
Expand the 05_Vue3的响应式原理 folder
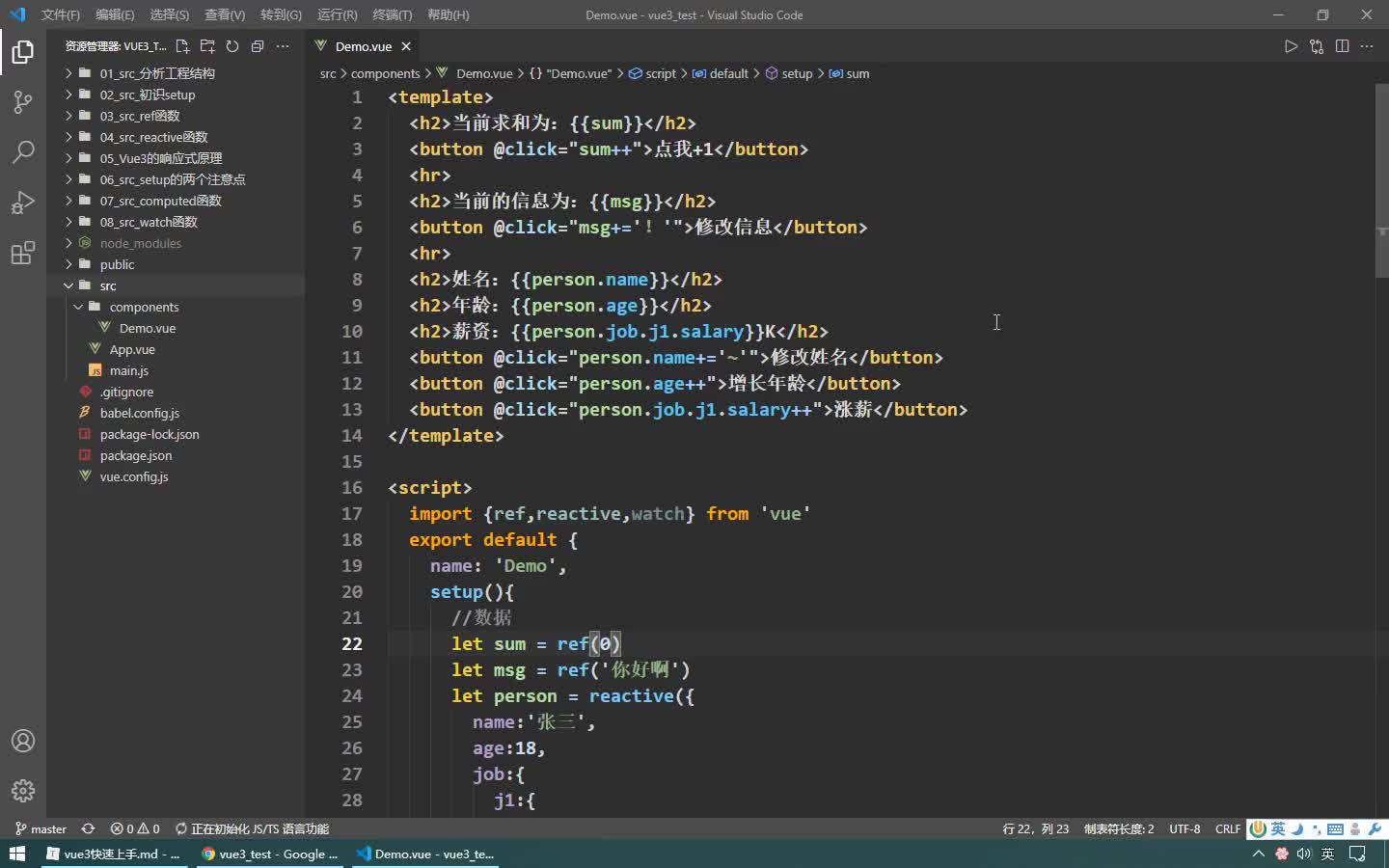[176, 158]
